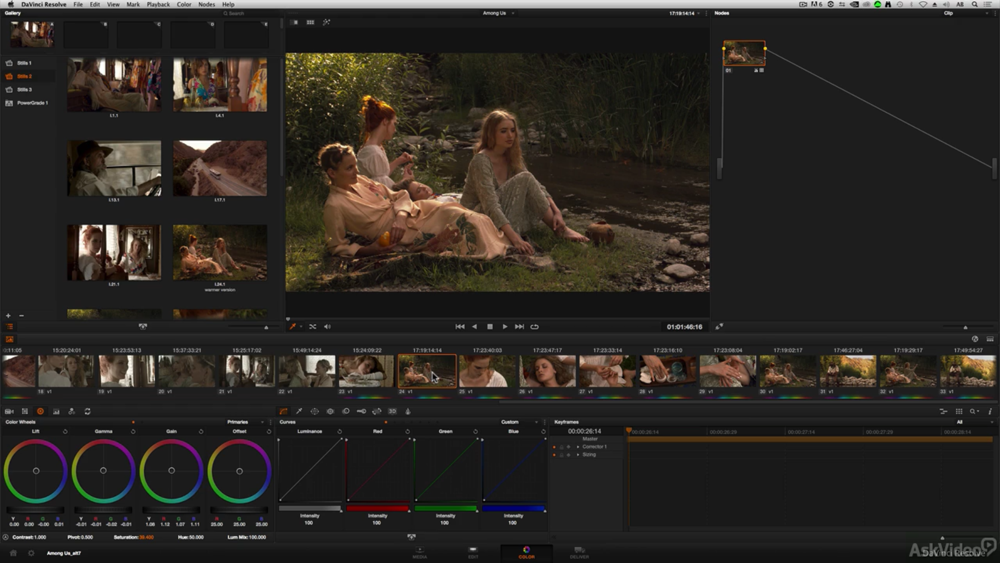Click the split-screen viewer mode icon

tap(310, 22)
